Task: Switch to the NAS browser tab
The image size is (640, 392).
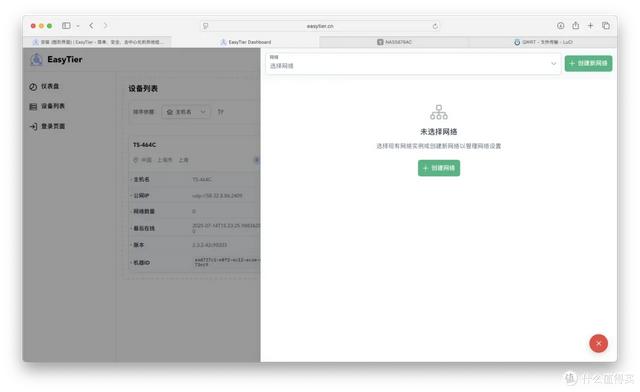Action: (394, 42)
